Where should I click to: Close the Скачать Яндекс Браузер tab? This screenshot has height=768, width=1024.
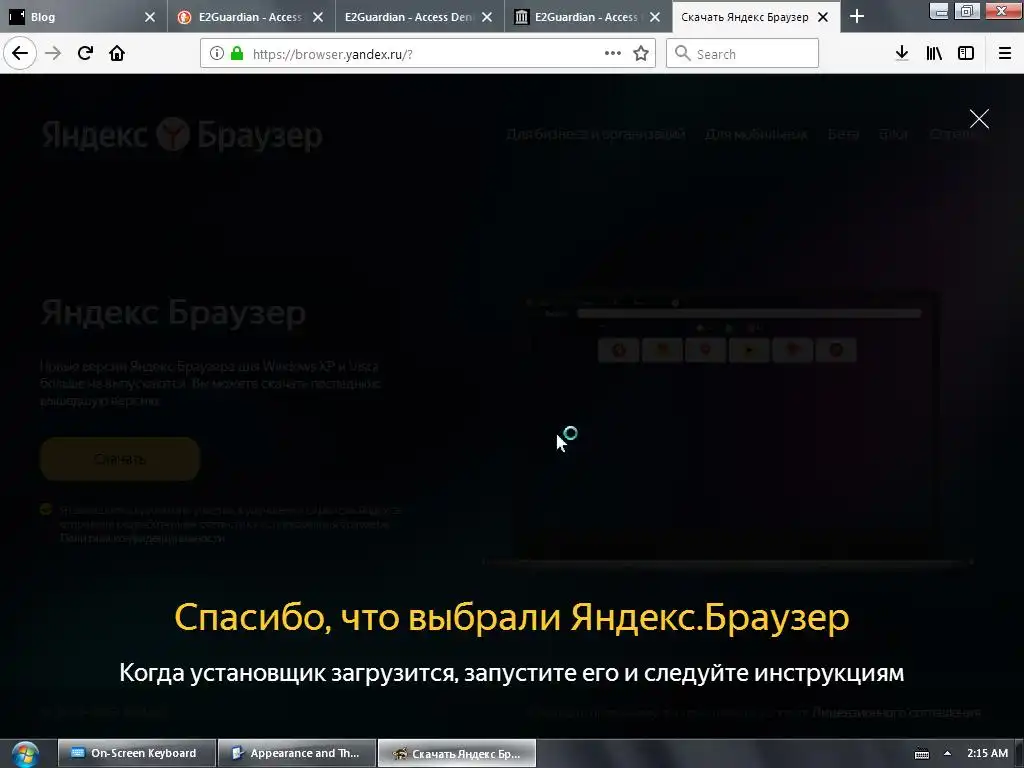pyautogui.click(x=823, y=17)
